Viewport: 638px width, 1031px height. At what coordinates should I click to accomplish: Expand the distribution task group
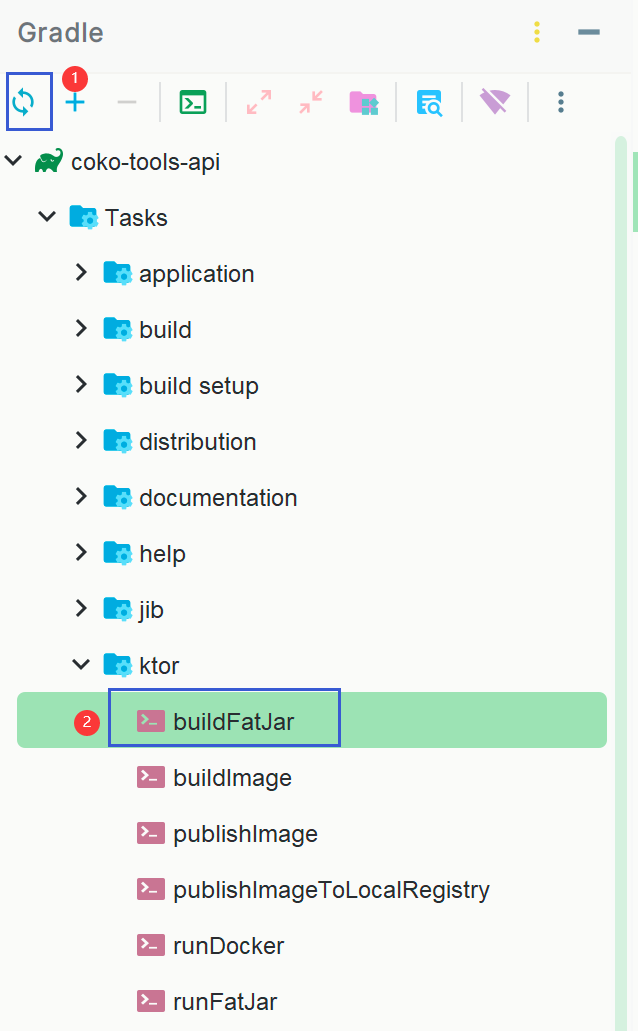pyautogui.click(x=81, y=441)
